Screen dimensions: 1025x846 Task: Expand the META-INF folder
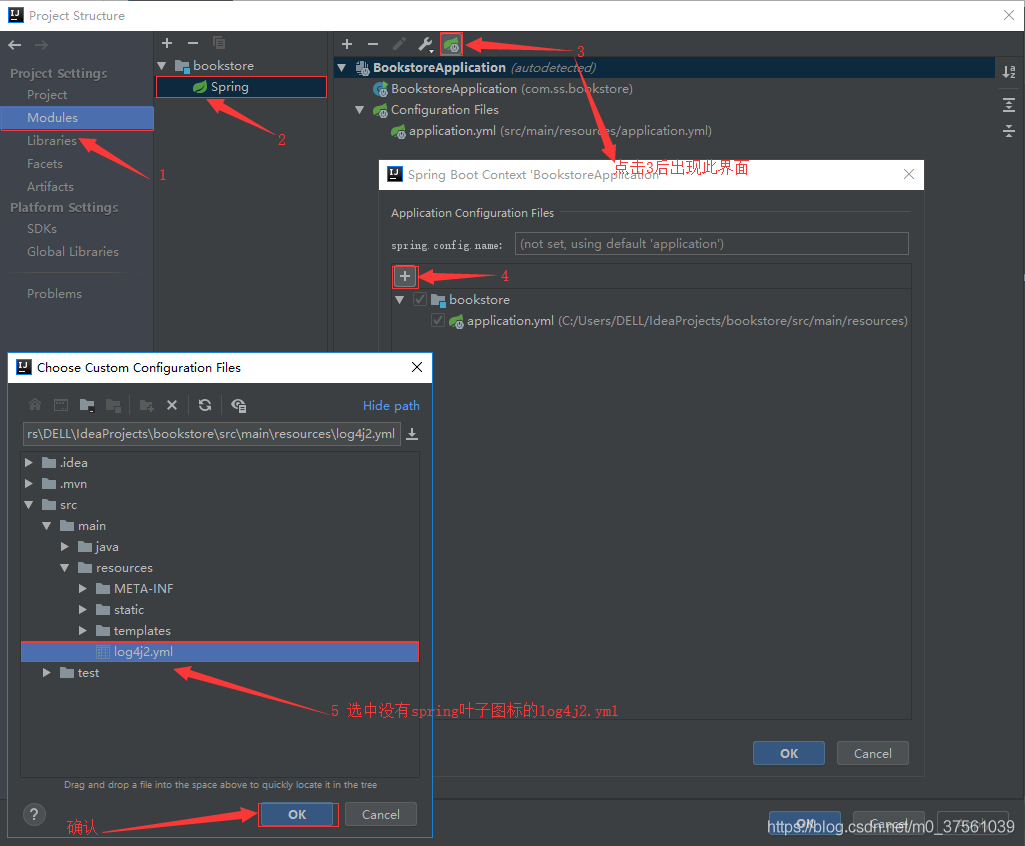(82, 588)
